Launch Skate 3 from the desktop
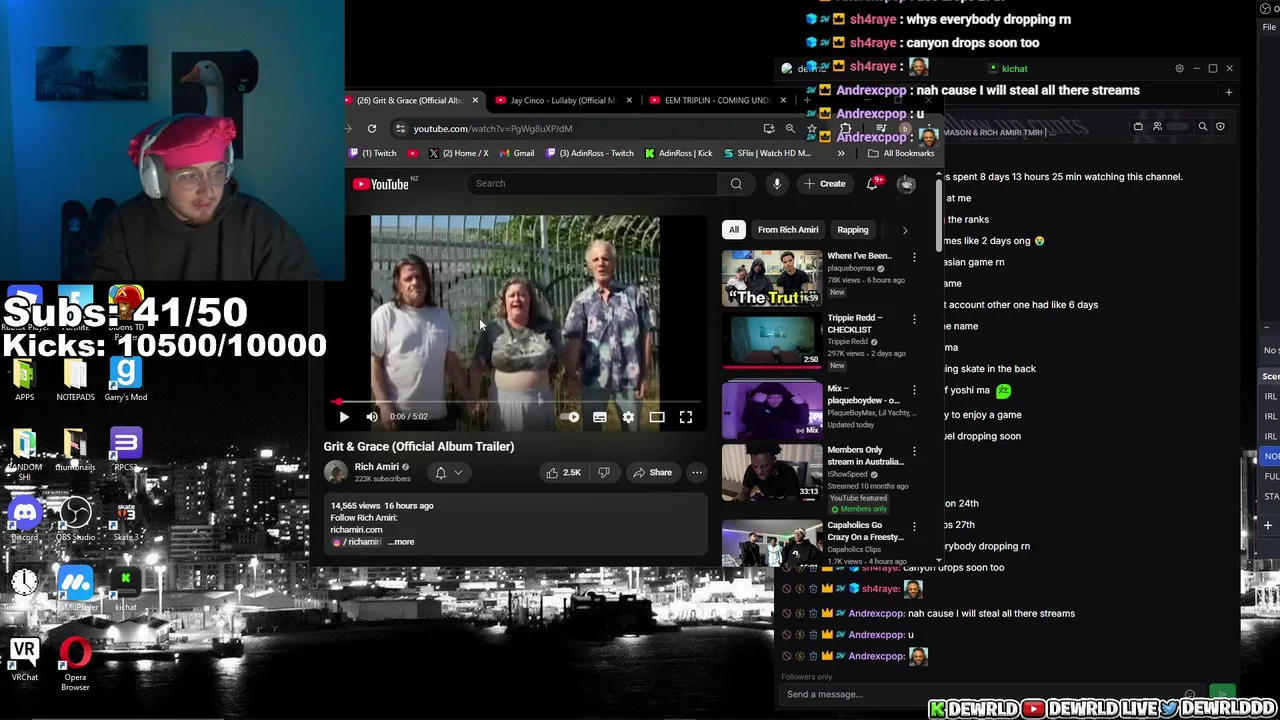The width and height of the screenshot is (1280, 720). tap(126, 520)
